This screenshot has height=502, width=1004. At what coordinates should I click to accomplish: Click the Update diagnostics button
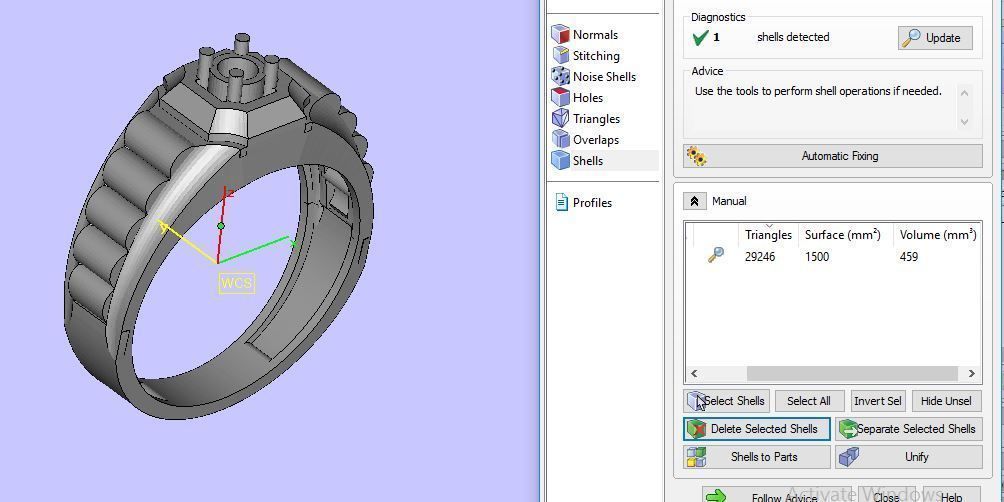[x=935, y=38]
